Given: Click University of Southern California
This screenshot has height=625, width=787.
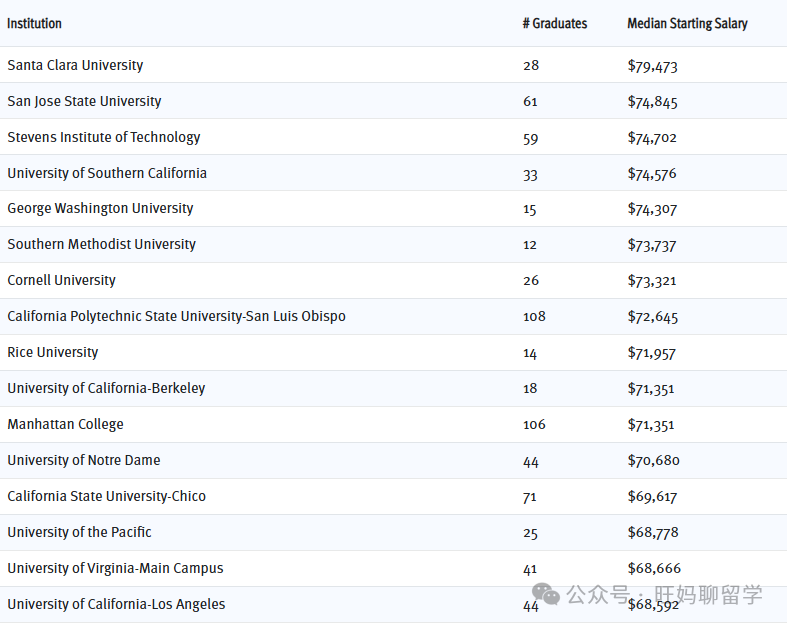Looking at the screenshot, I should (x=107, y=173).
